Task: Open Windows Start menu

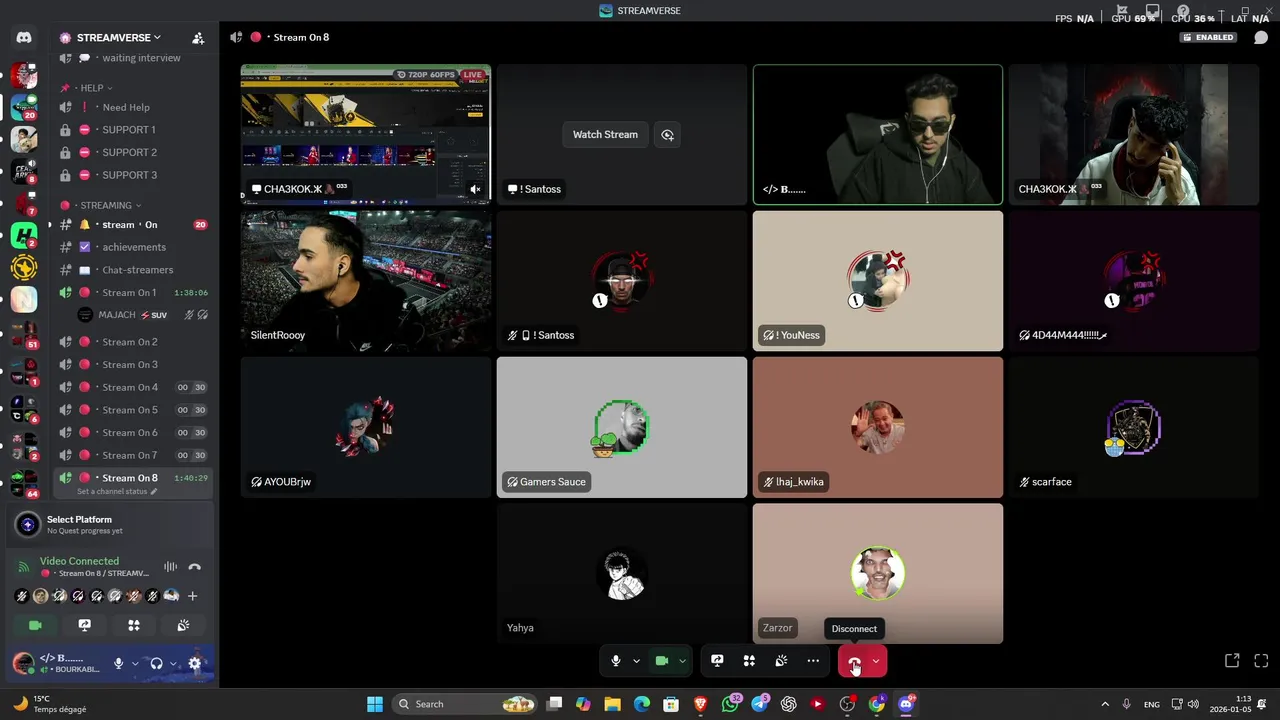Action: pyautogui.click(x=375, y=704)
